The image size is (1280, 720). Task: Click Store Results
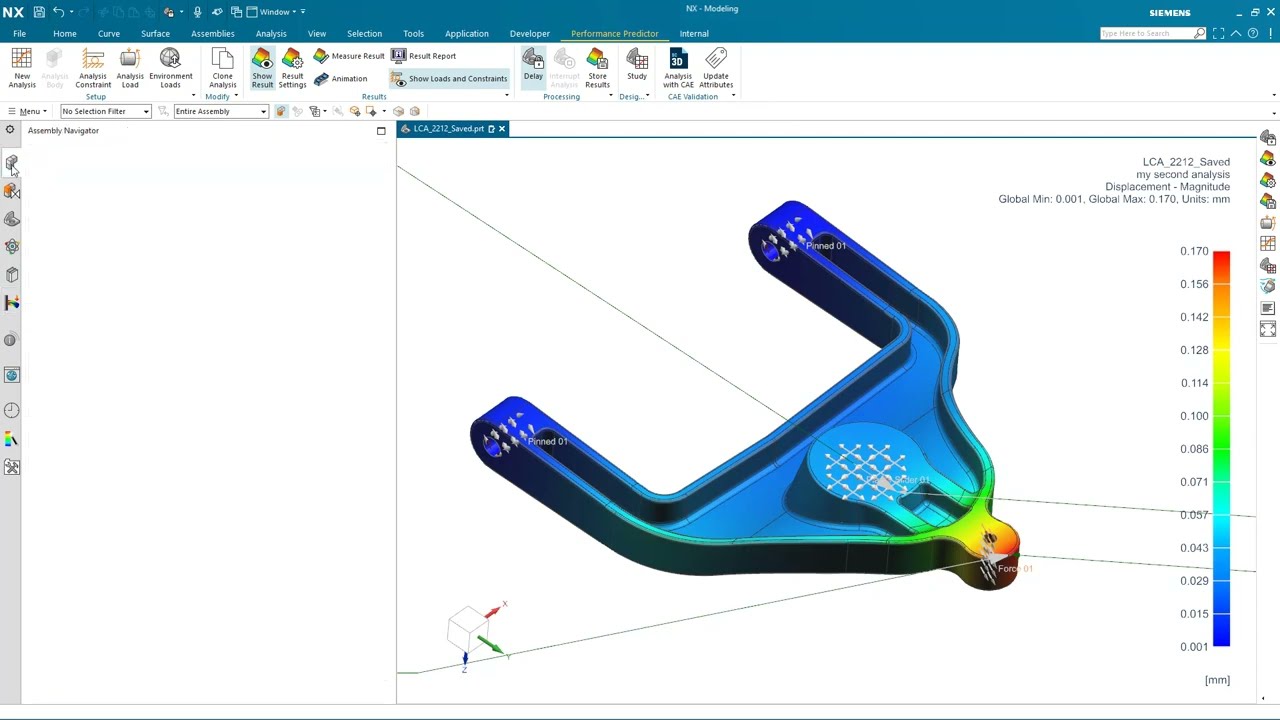click(597, 68)
